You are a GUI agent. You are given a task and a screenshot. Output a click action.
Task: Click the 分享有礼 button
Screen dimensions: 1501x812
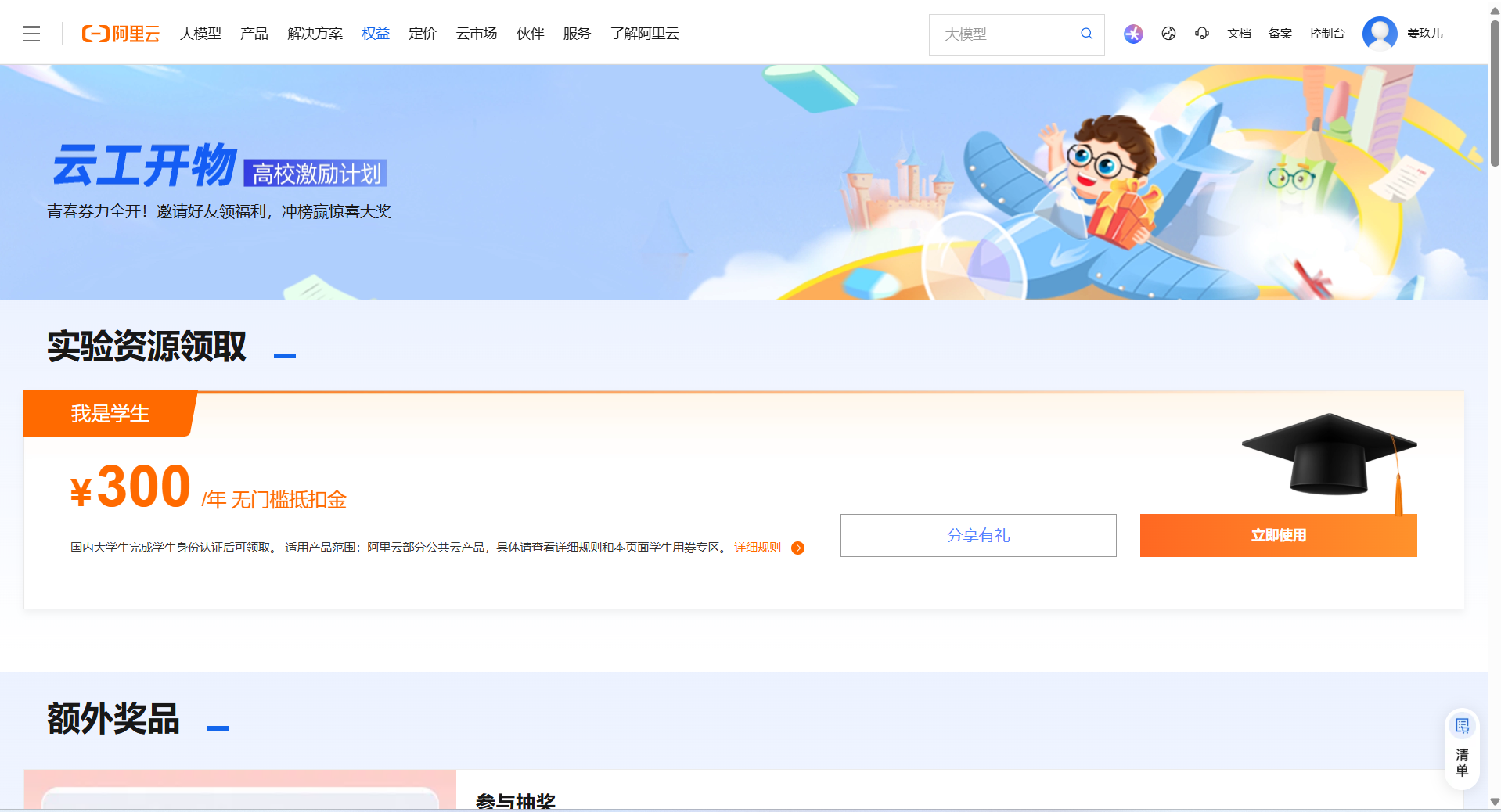(978, 535)
